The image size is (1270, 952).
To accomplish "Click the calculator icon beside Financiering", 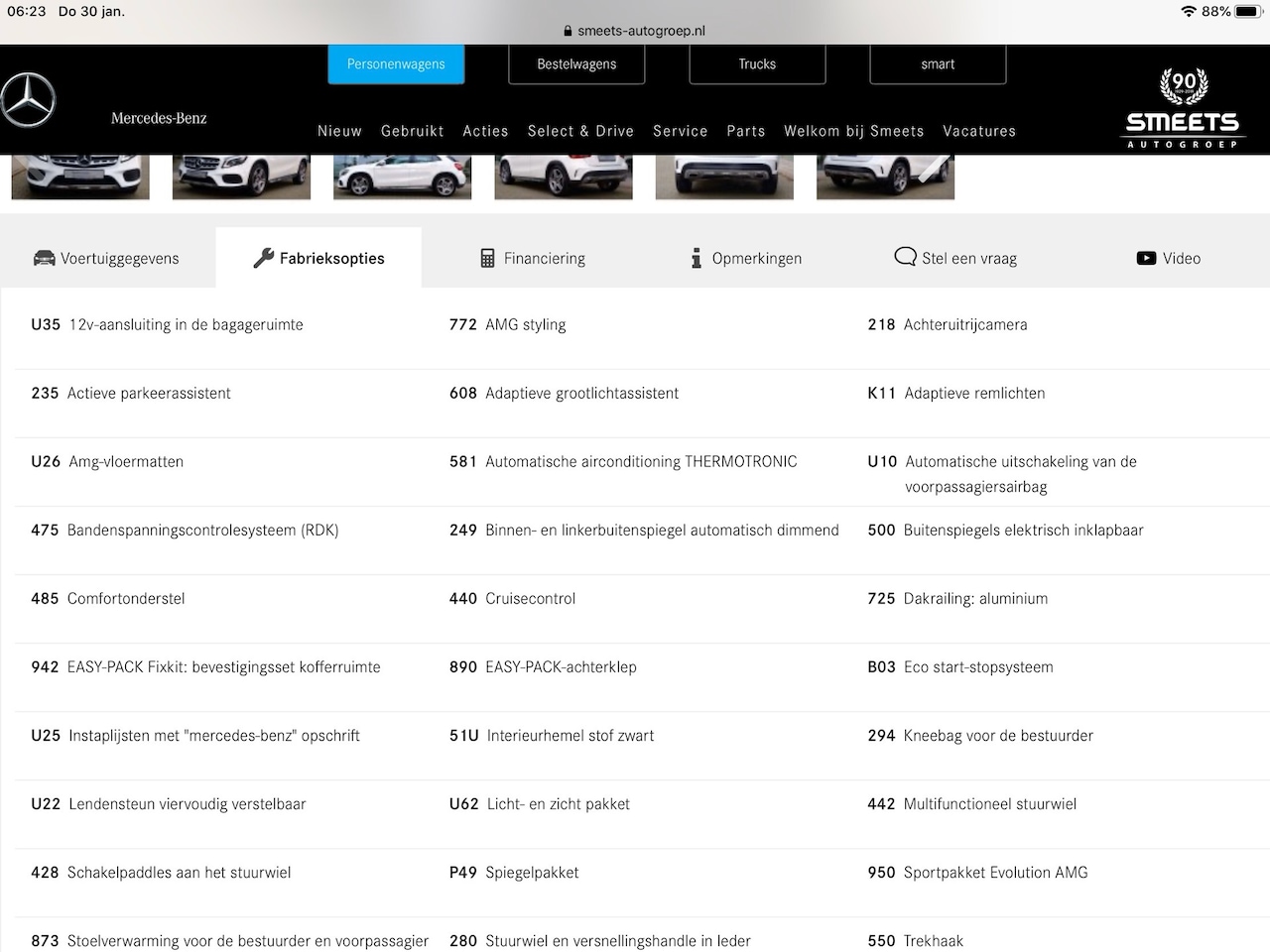I will coord(487,258).
